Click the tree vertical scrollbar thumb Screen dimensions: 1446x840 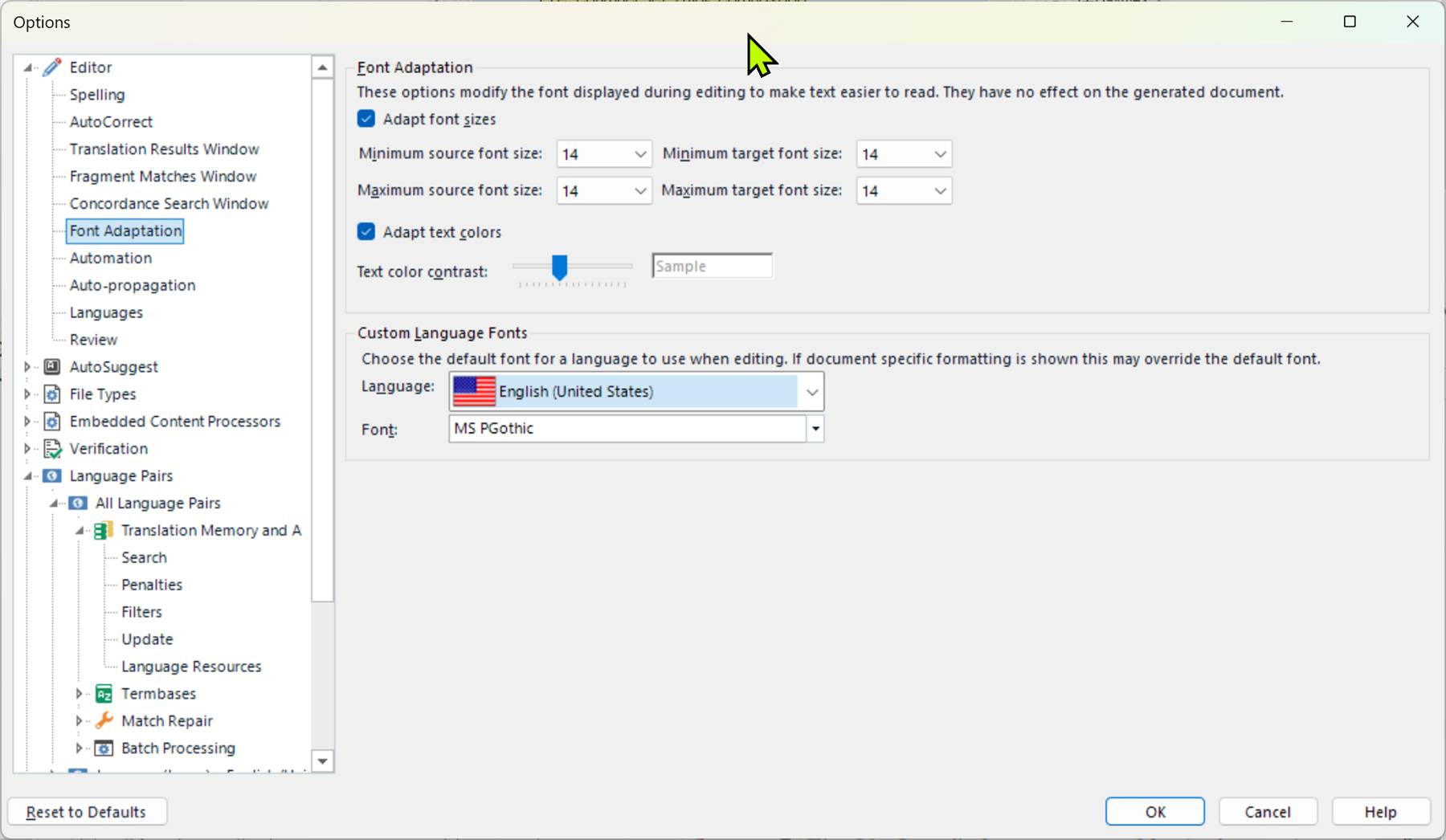(323, 340)
